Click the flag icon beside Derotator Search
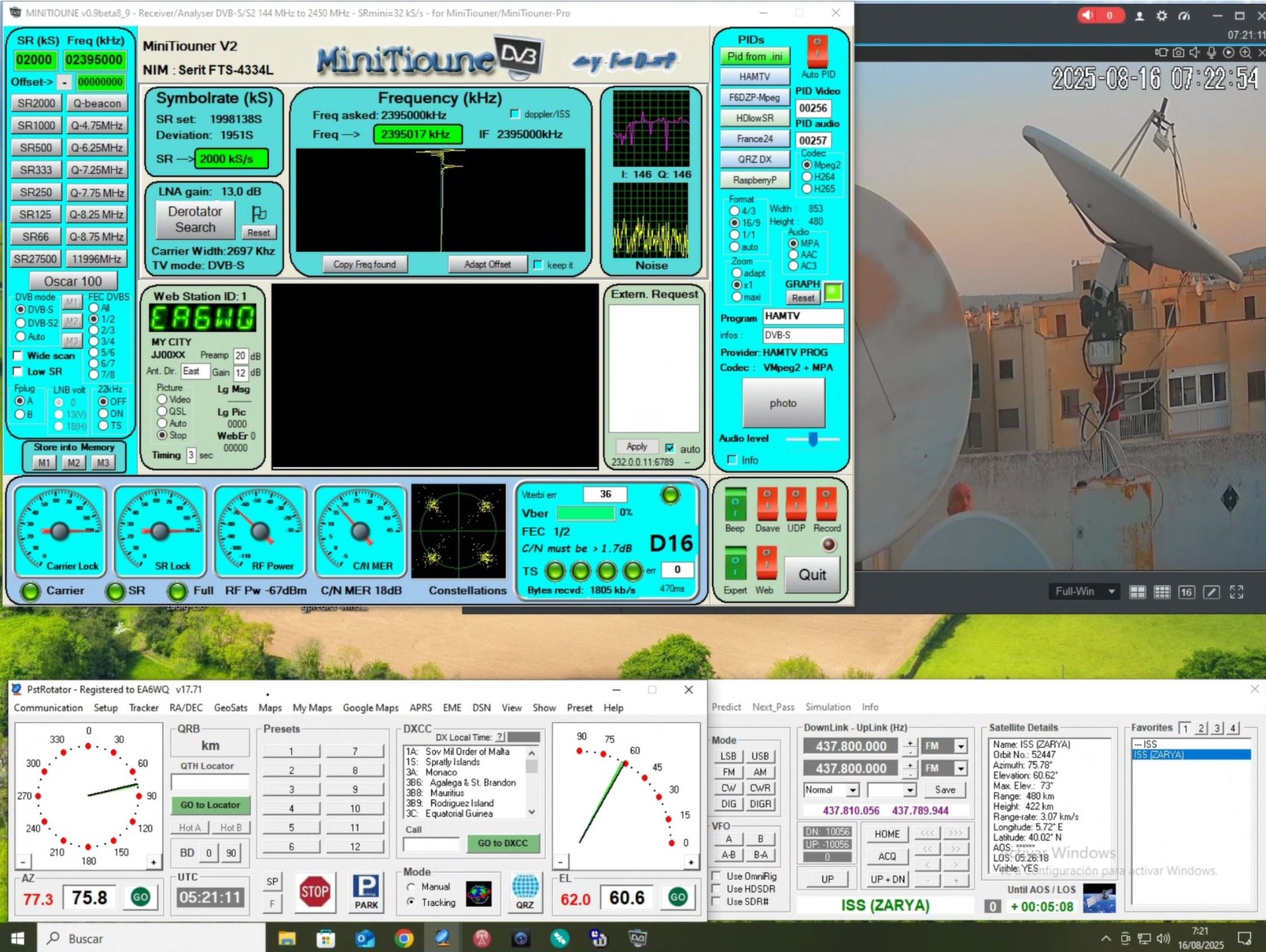This screenshot has height=952, width=1266. (x=259, y=214)
